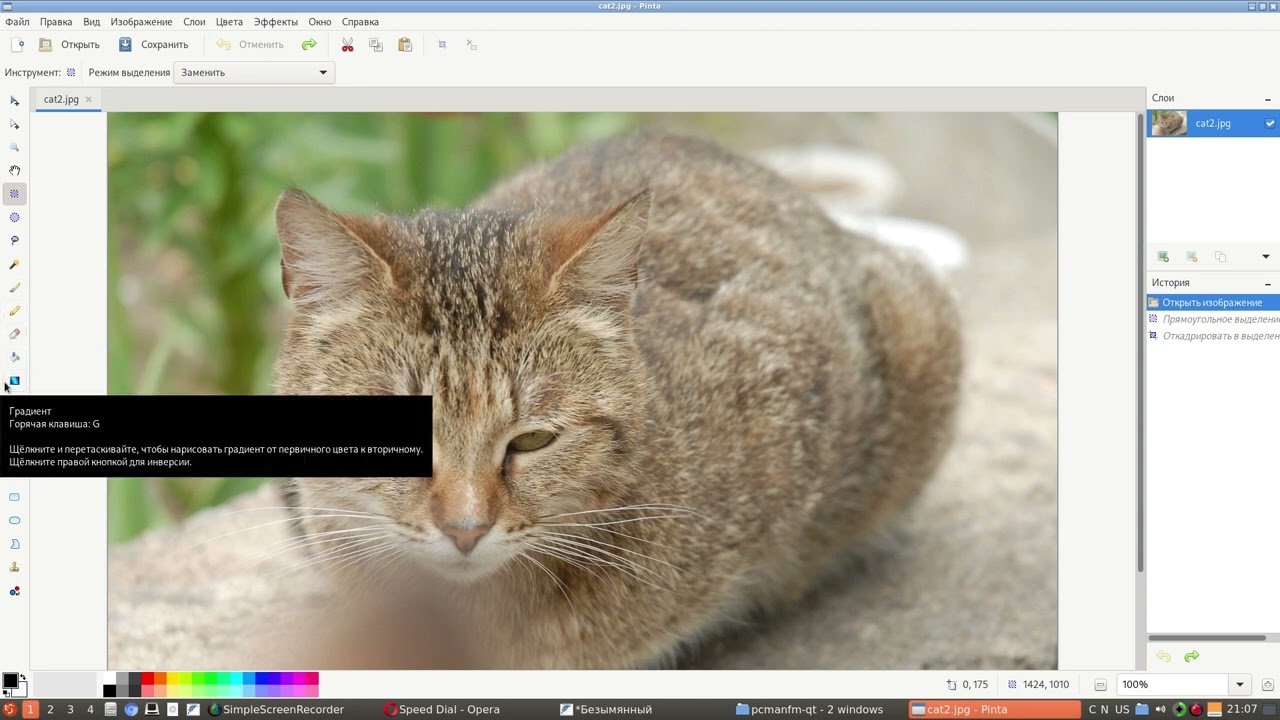1280x720 pixels.
Task: Click the green Redo arrow in toolbar
Action: click(309, 44)
